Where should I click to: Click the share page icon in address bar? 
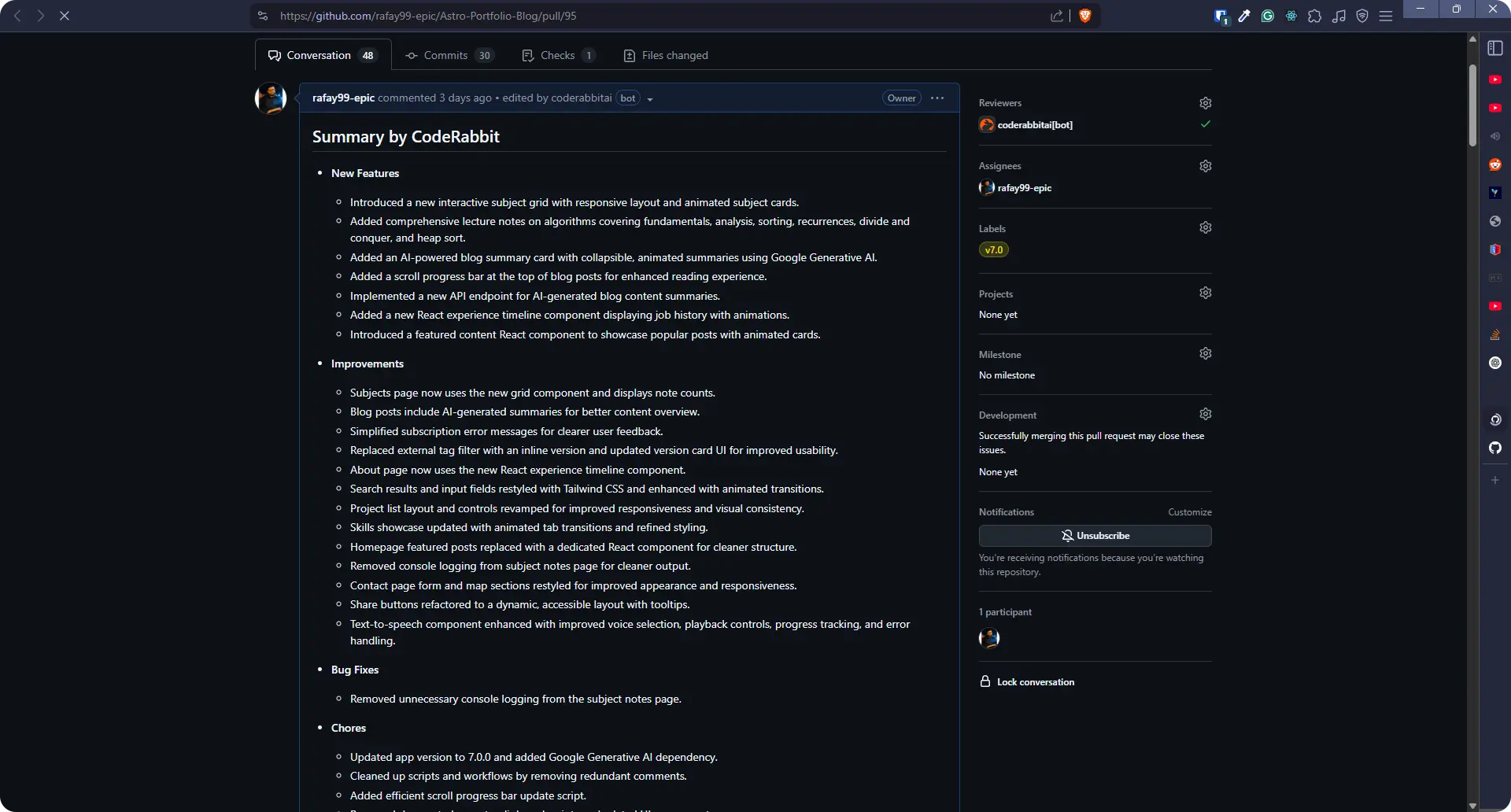(x=1056, y=16)
